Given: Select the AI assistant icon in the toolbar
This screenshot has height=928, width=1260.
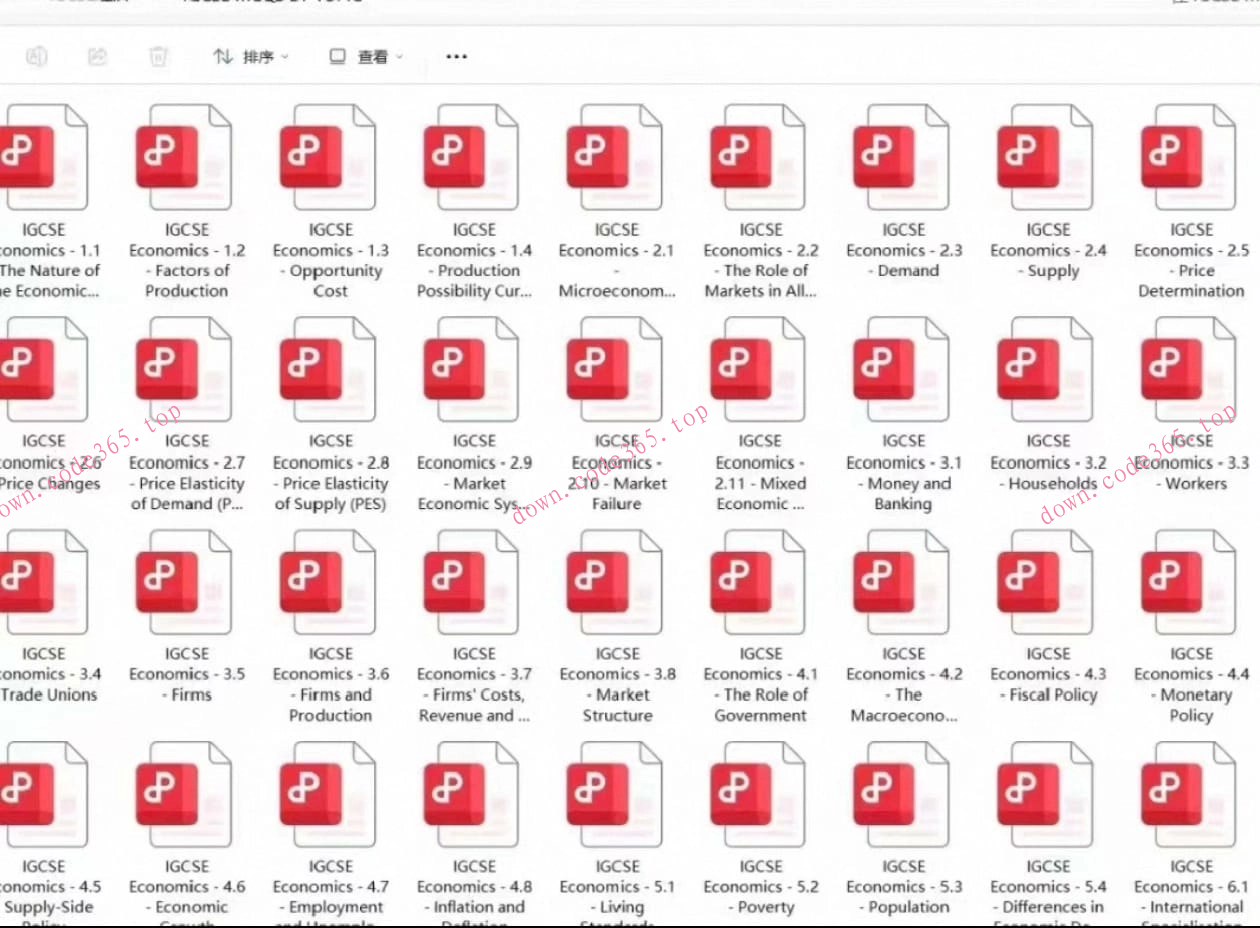Looking at the screenshot, I should tap(36, 57).
